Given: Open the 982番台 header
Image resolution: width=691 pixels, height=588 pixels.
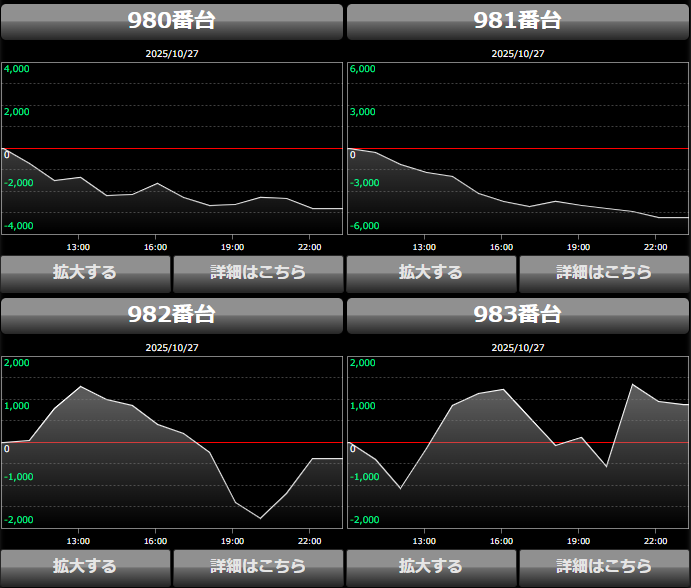Looking at the screenshot, I should pos(172,315).
